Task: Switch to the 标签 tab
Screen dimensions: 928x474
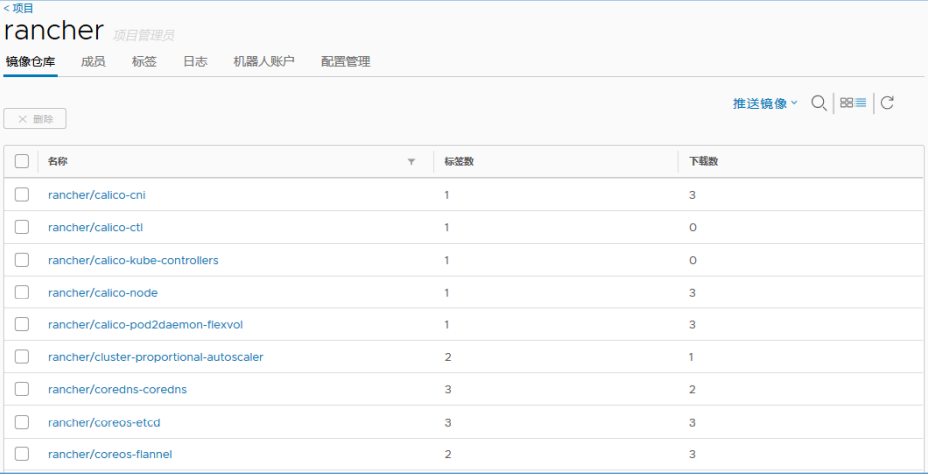Action: click(x=144, y=62)
